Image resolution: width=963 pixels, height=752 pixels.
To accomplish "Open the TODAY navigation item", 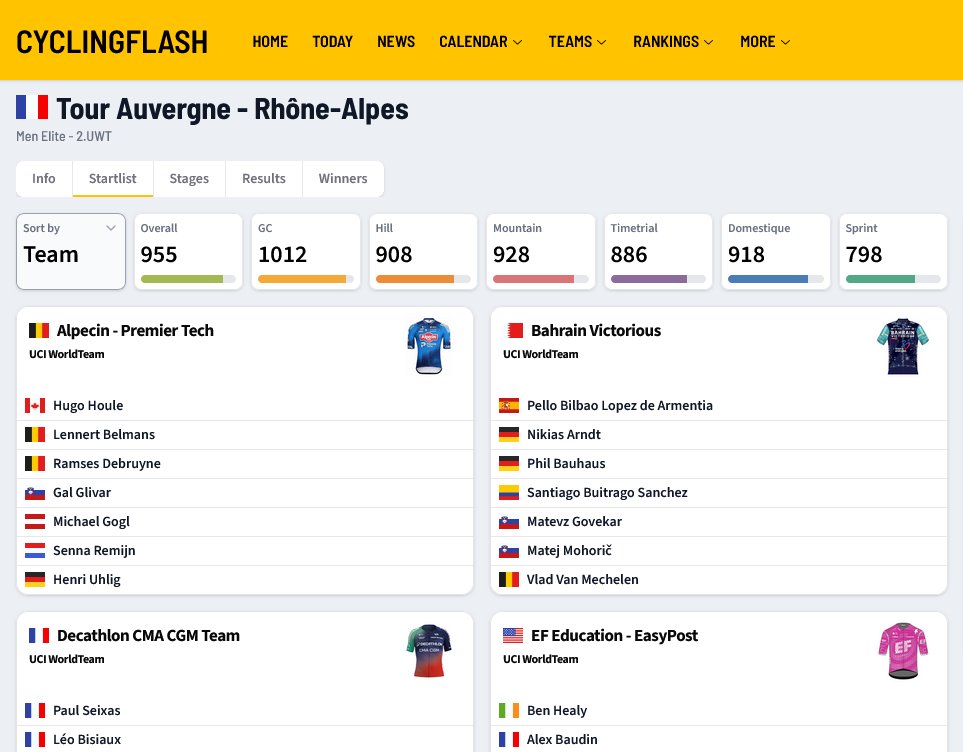I will click(332, 42).
